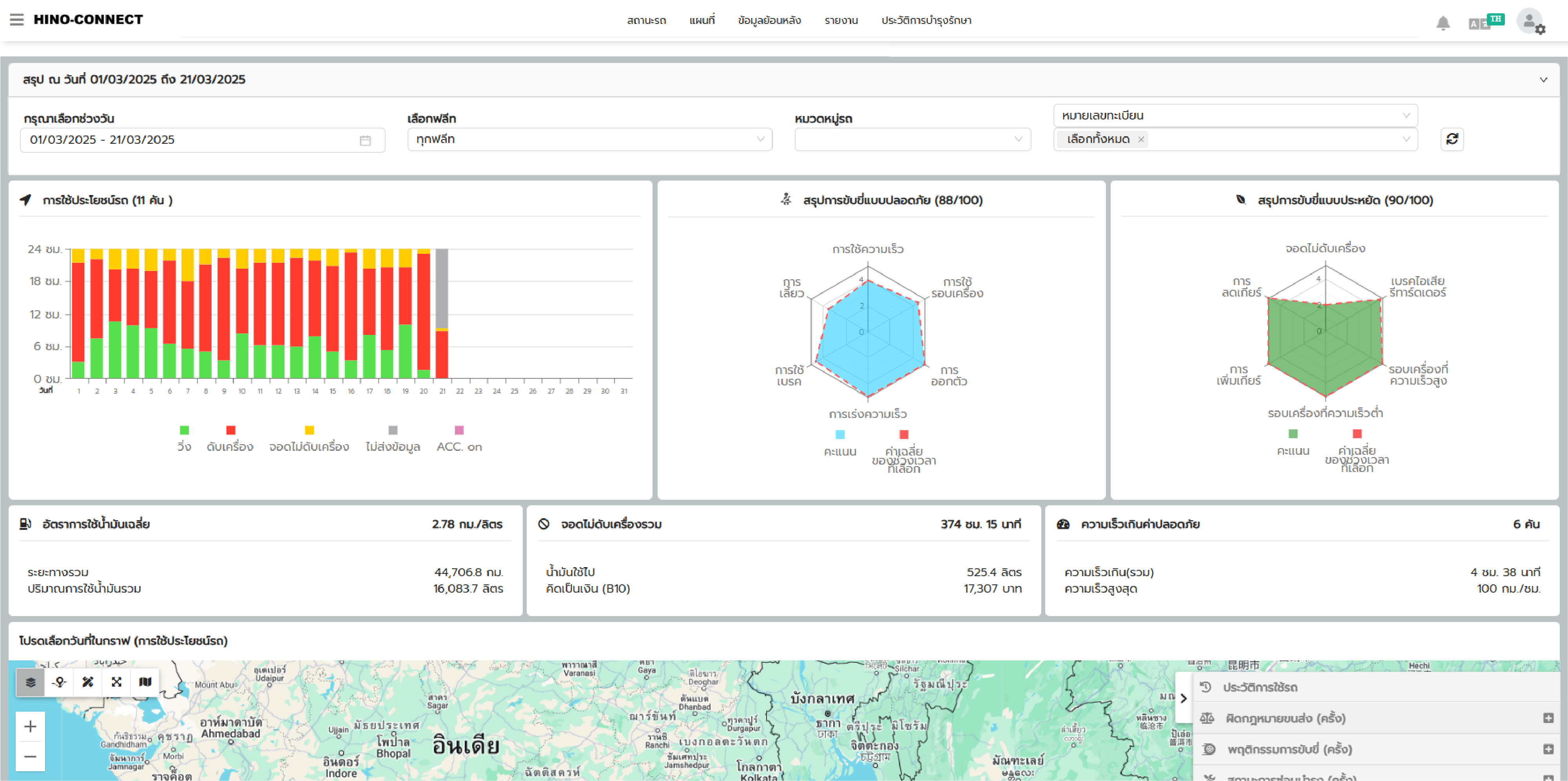Zoom out on the map
The width and height of the screenshot is (1568, 781).
[31, 757]
